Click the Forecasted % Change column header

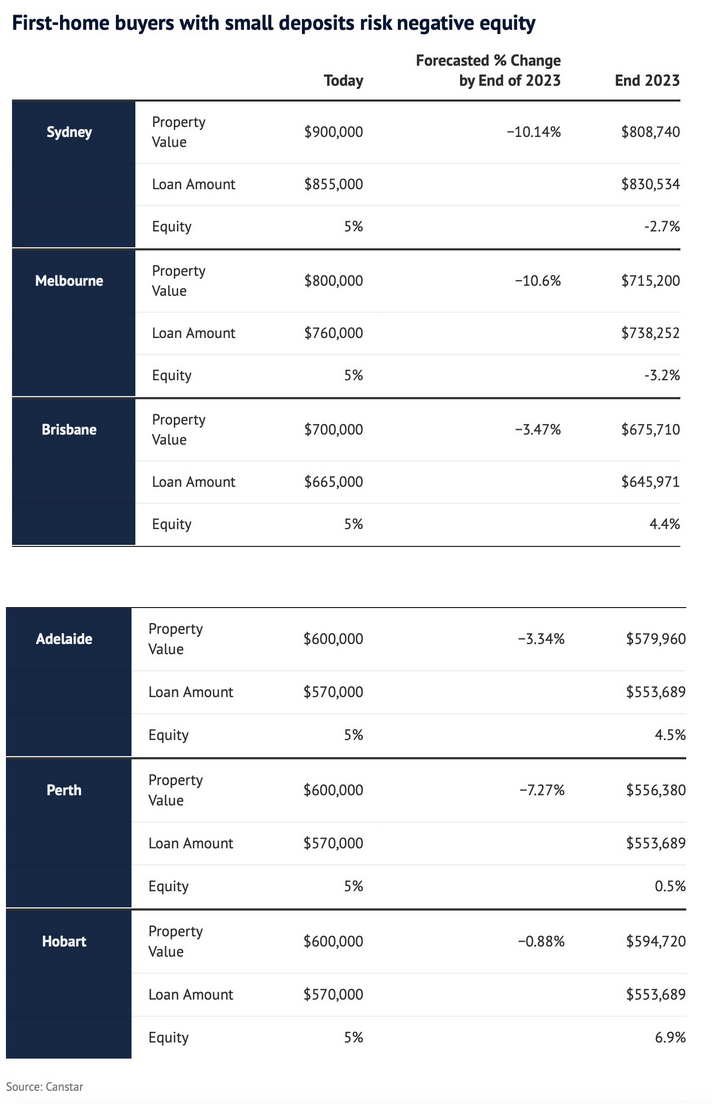point(489,70)
